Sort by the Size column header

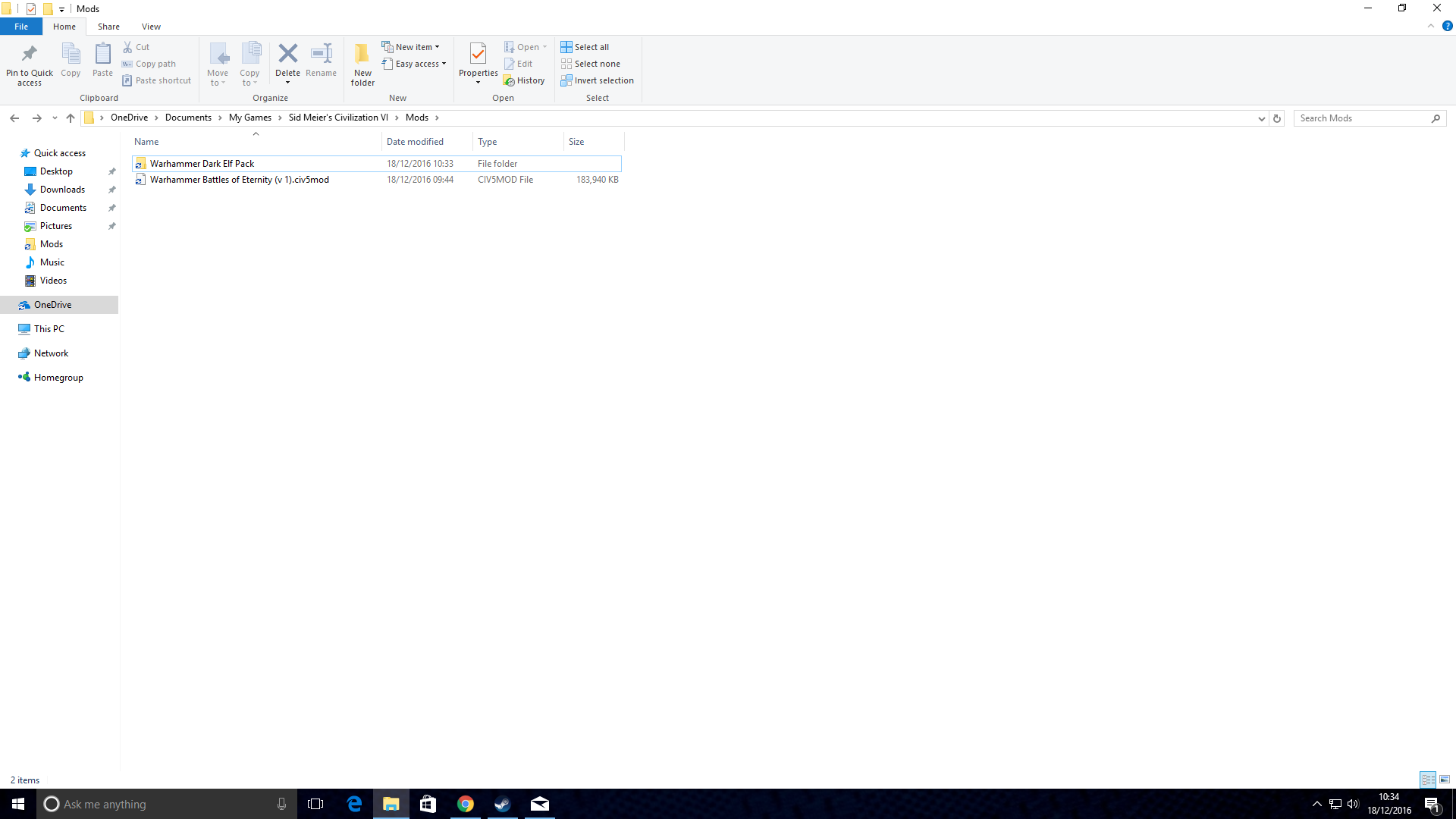pos(594,142)
